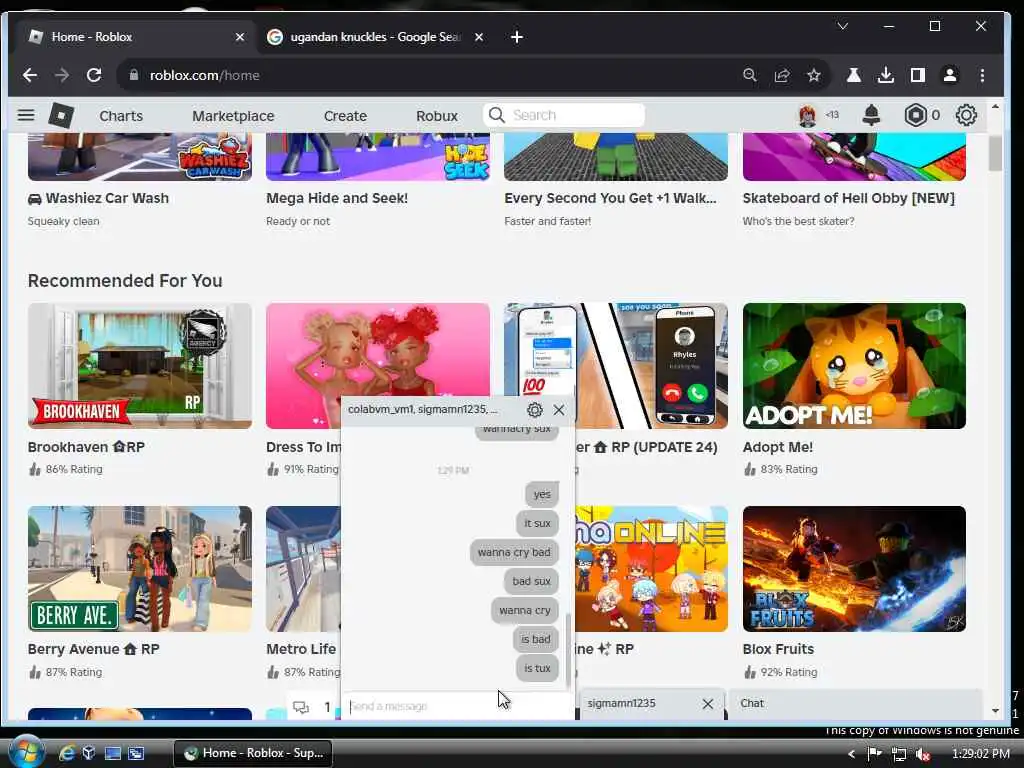1024x768 pixels.
Task: Expand the tab search dropdown arrow
Action: [x=842, y=26]
